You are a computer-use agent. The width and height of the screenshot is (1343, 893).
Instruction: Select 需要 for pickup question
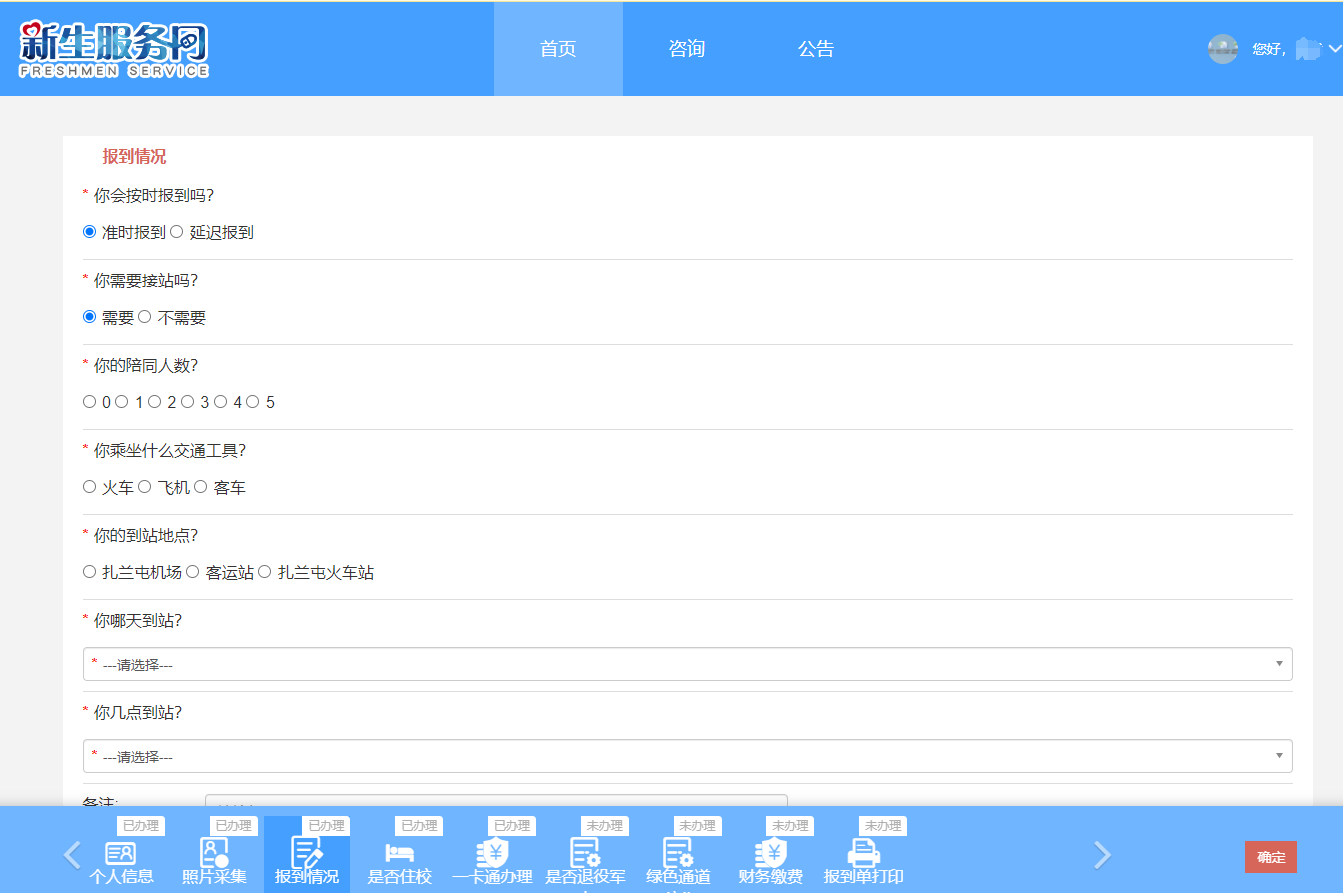[x=90, y=317]
